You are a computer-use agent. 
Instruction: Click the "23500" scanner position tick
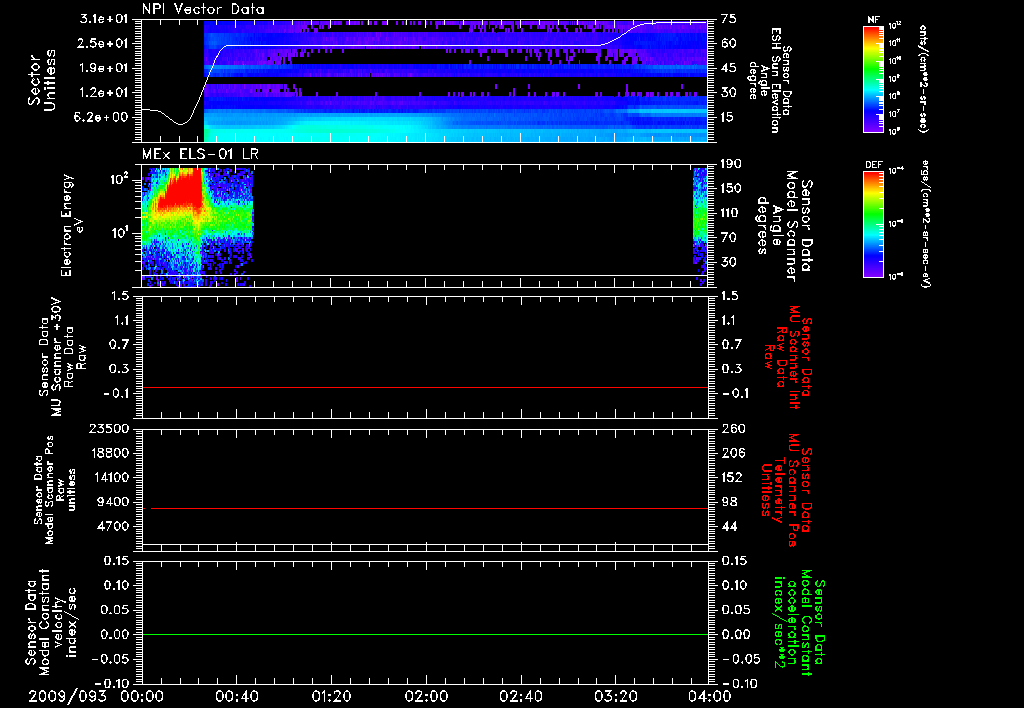[x=109, y=428]
